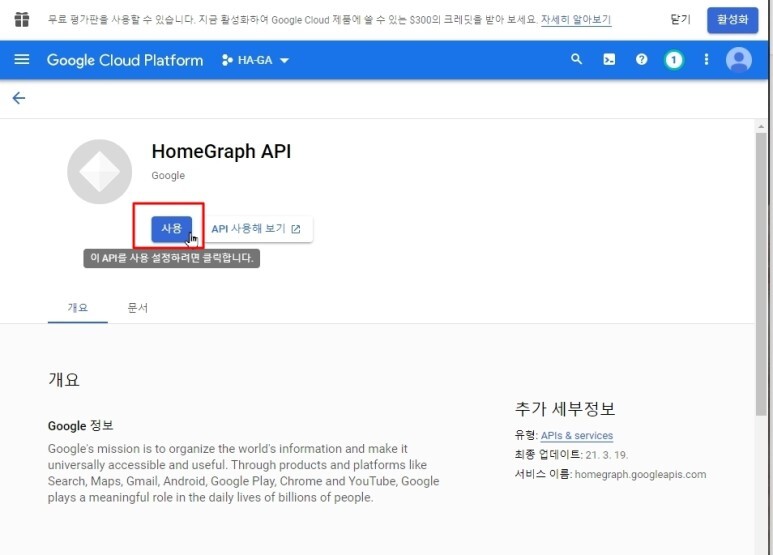The width and height of the screenshot is (773, 555).
Task: Select the 개요 tab
Action: [77, 308]
